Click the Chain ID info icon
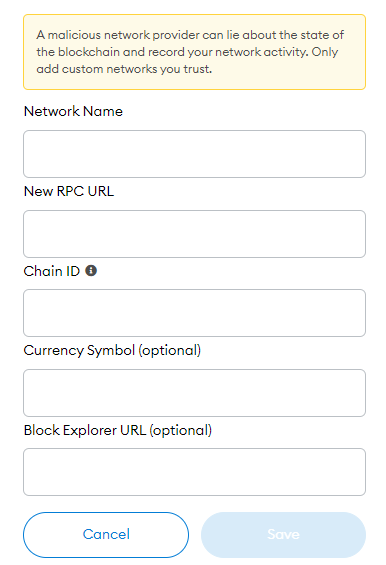This screenshot has width=386, height=565. pos(91,271)
